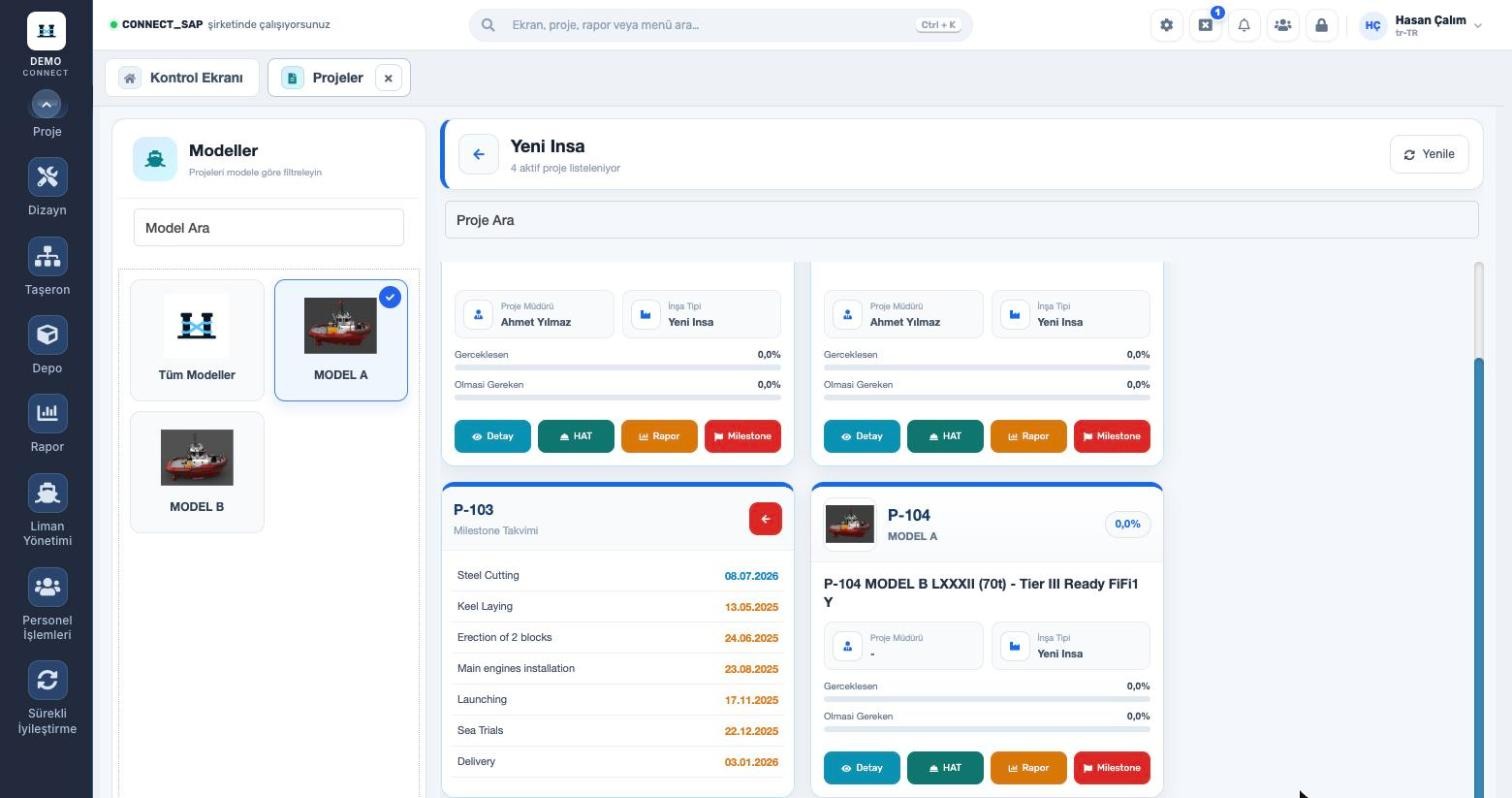Select the MODEL B filter card

tap(197, 472)
